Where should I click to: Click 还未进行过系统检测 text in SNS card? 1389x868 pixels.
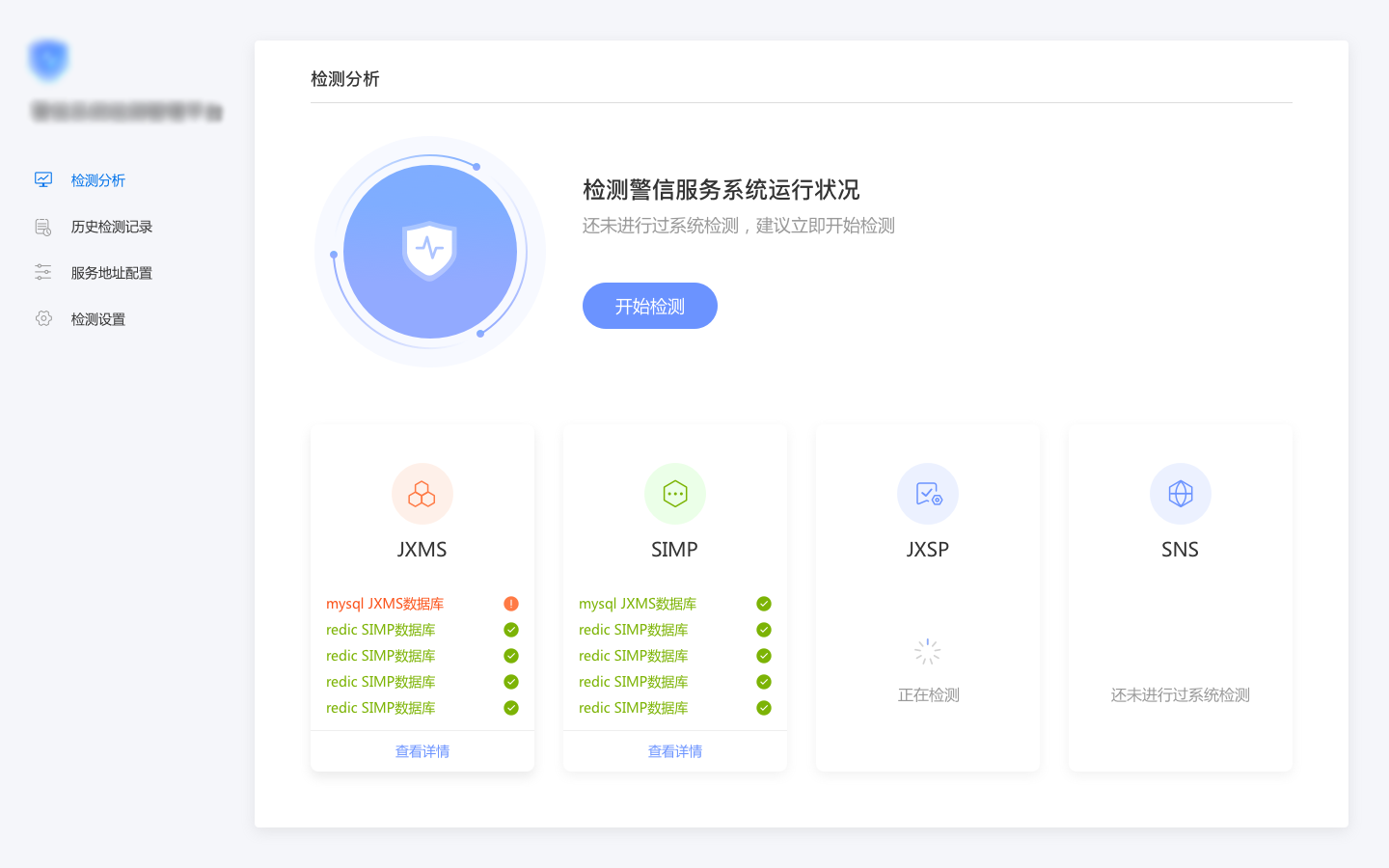[1181, 695]
